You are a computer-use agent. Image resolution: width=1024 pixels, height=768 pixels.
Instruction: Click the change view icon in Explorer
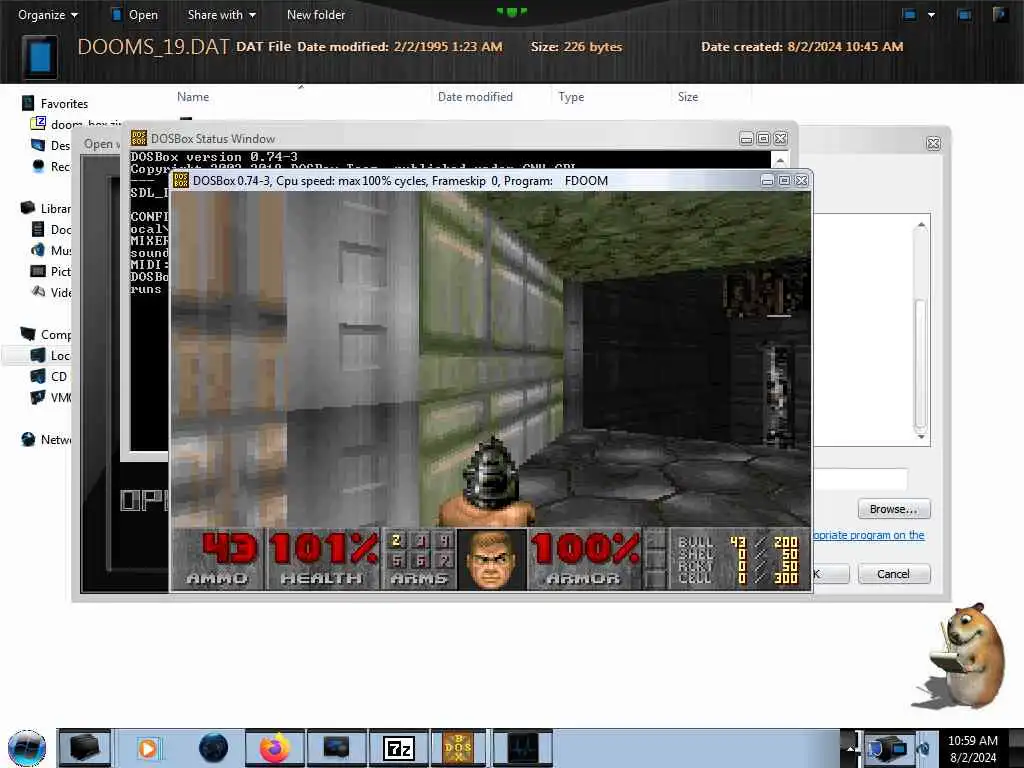click(909, 14)
